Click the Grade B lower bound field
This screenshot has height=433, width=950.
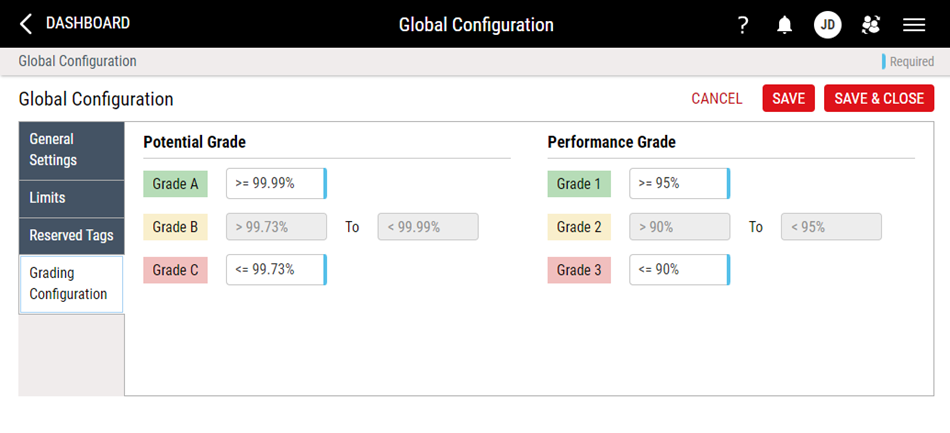pos(276,227)
